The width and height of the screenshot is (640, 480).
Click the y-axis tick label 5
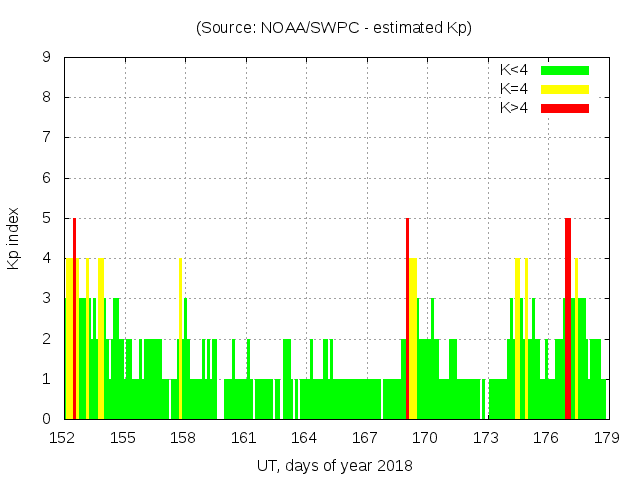click(x=46, y=218)
